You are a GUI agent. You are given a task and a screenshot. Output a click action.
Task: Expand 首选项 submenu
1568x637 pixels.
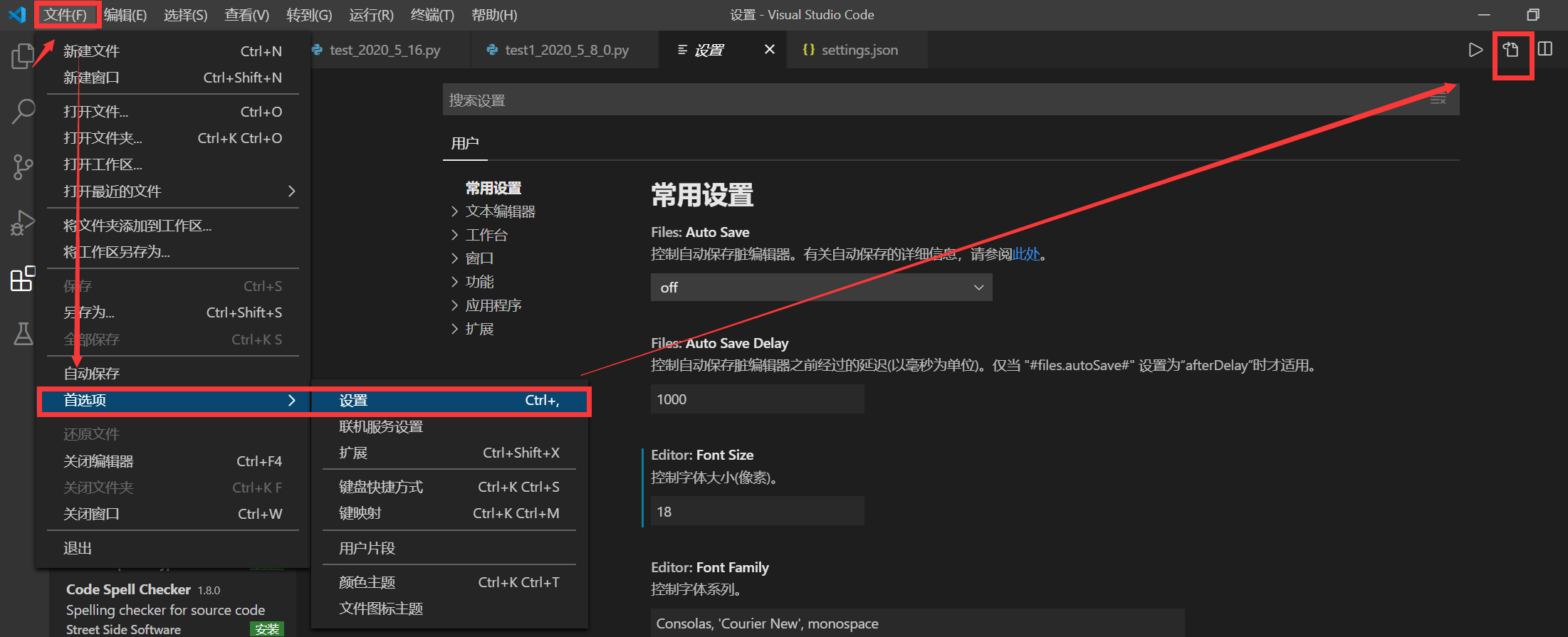[172, 400]
